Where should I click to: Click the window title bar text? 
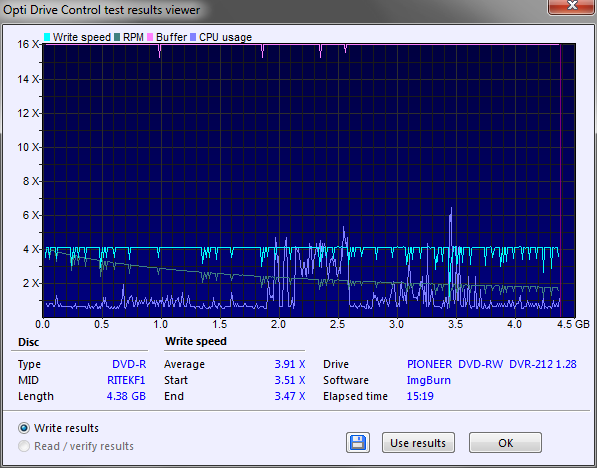coord(101,10)
